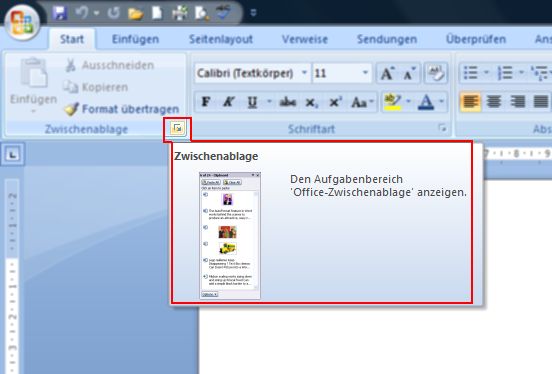552x374 pixels.
Task: Toggle bold with the F button
Action: coord(206,102)
